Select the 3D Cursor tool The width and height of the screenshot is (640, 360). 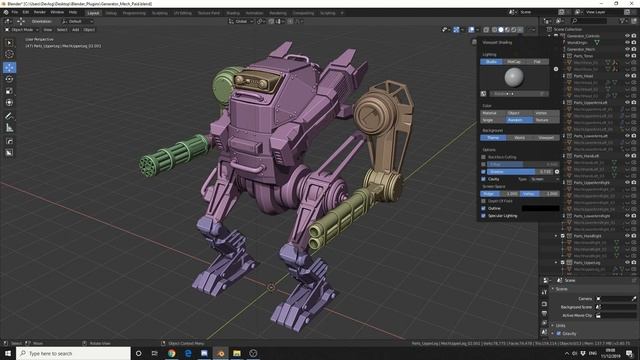point(9,54)
